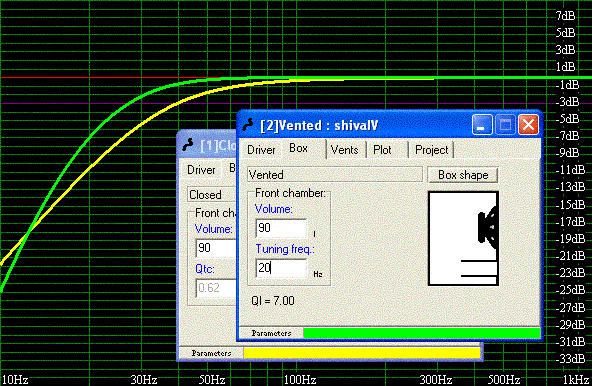The width and height of the screenshot is (592, 386).
Task: Go to the Project tab
Action: [x=432, y=150]
